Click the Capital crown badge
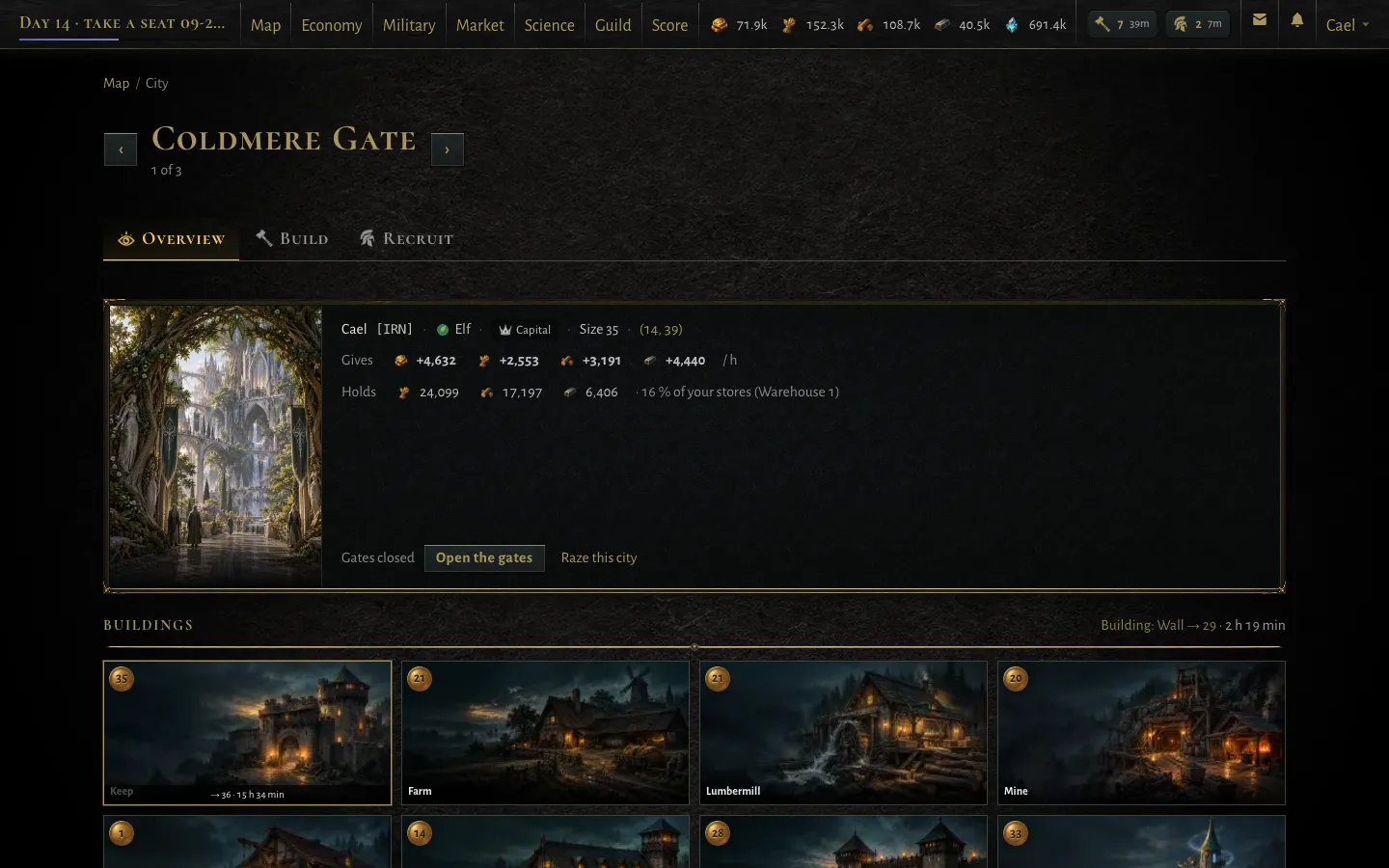Viewport: 1389px width, 868px height. 525,330
